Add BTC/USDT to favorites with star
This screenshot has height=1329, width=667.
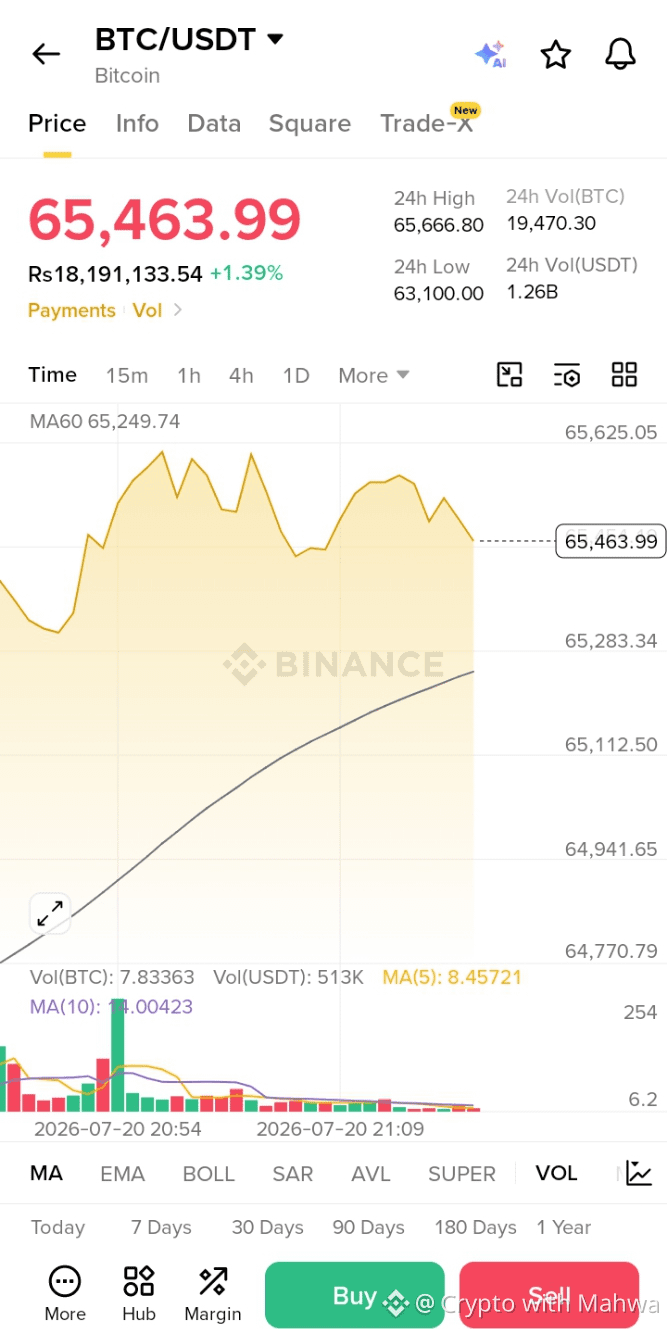[555, 54]
